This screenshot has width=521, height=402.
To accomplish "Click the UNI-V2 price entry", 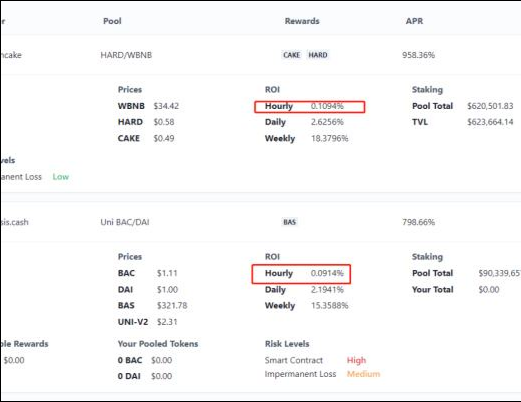I will 147,322.
